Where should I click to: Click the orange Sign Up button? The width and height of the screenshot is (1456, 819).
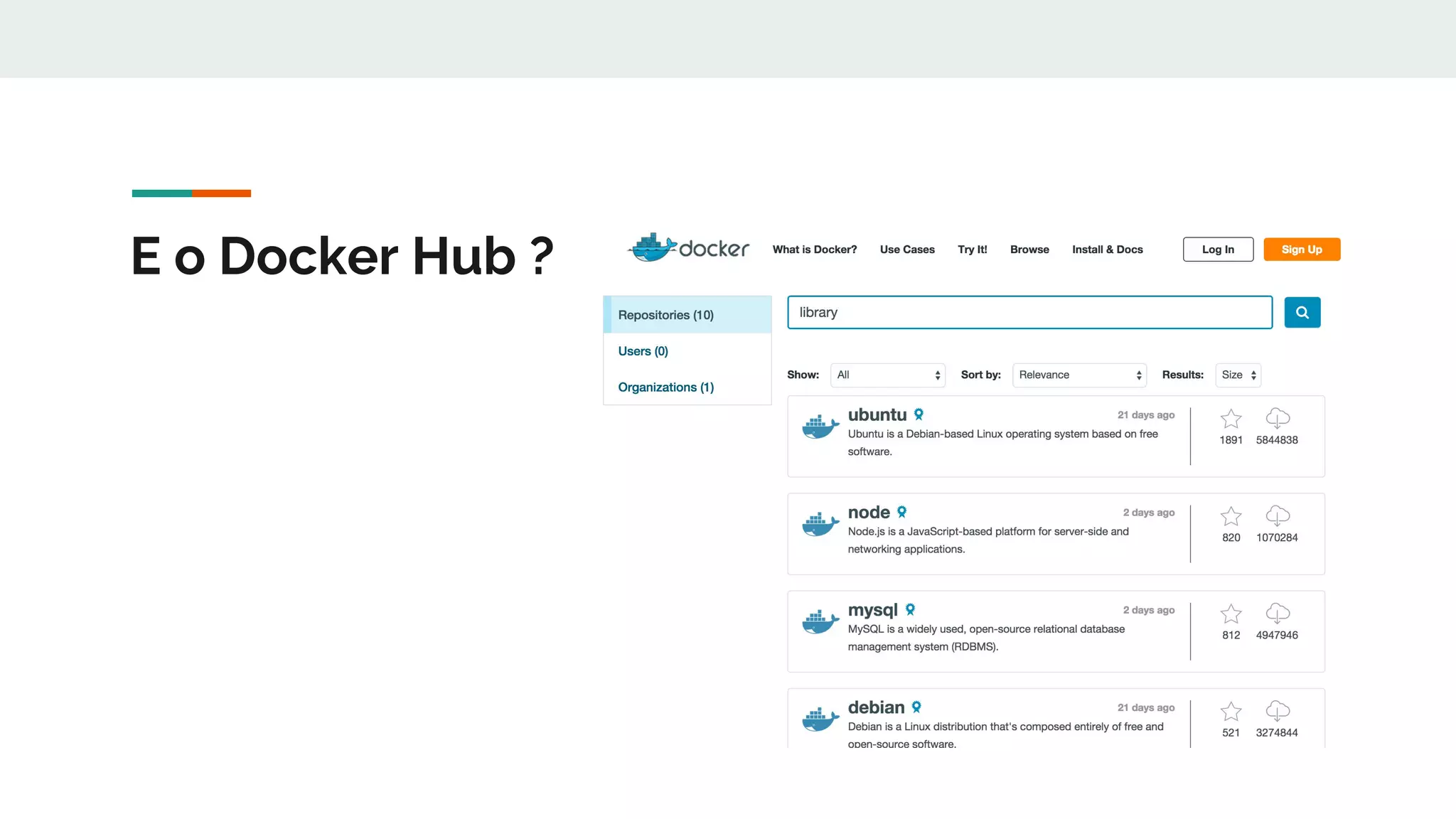[x=1302, y=250]
